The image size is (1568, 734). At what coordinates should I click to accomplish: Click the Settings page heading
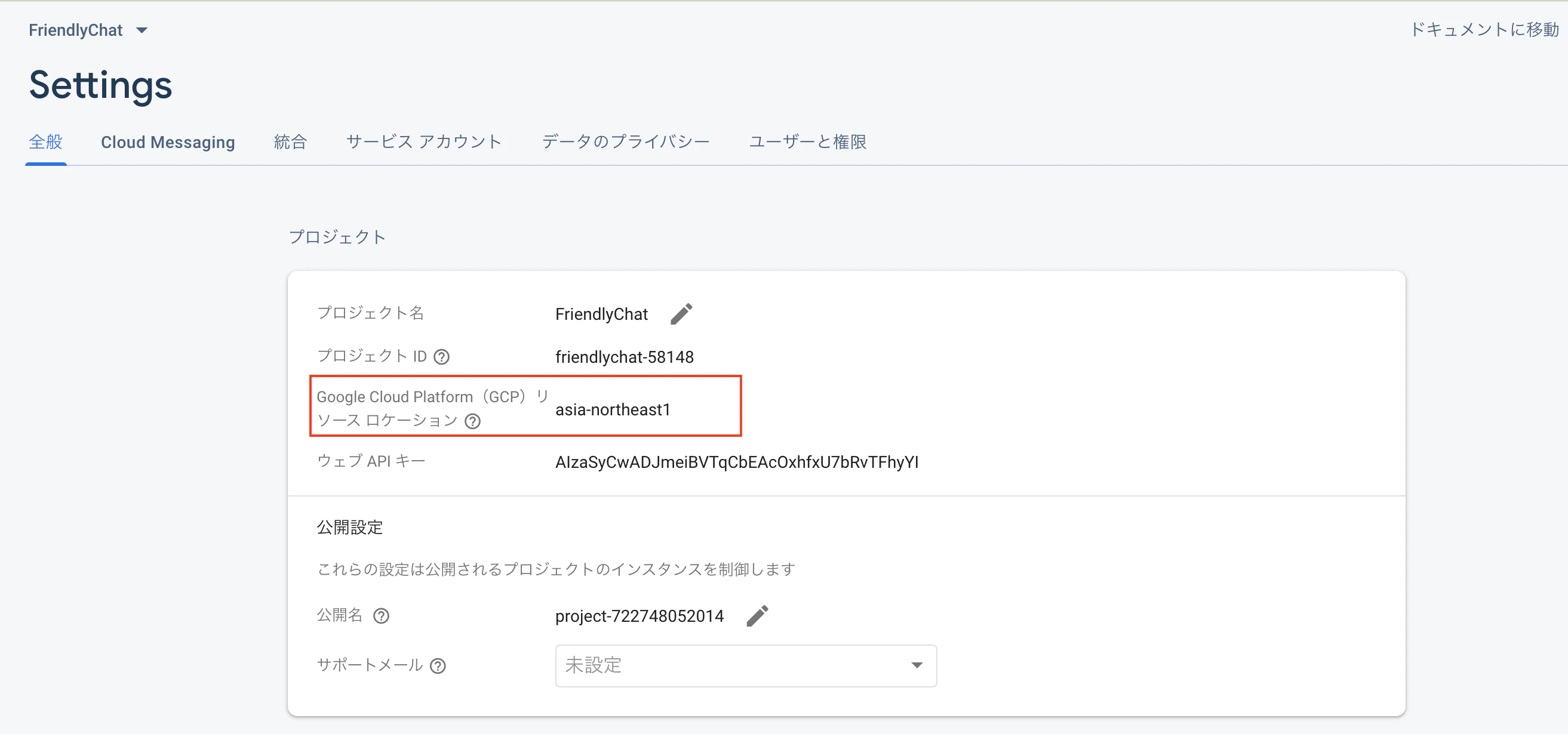pos(100,85)
